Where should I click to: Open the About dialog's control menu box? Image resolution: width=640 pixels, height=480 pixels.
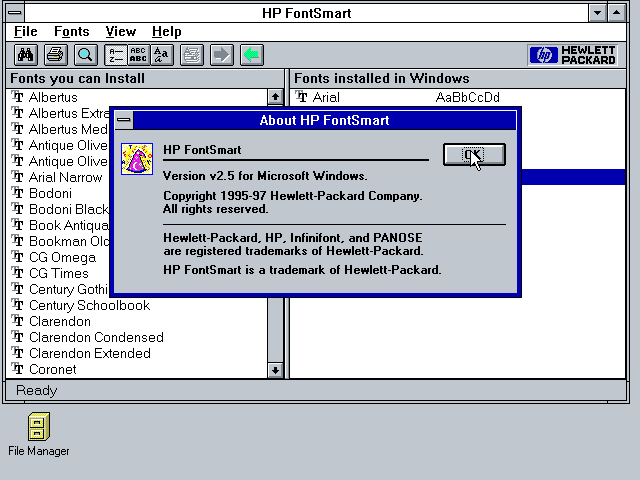(124, 120)
